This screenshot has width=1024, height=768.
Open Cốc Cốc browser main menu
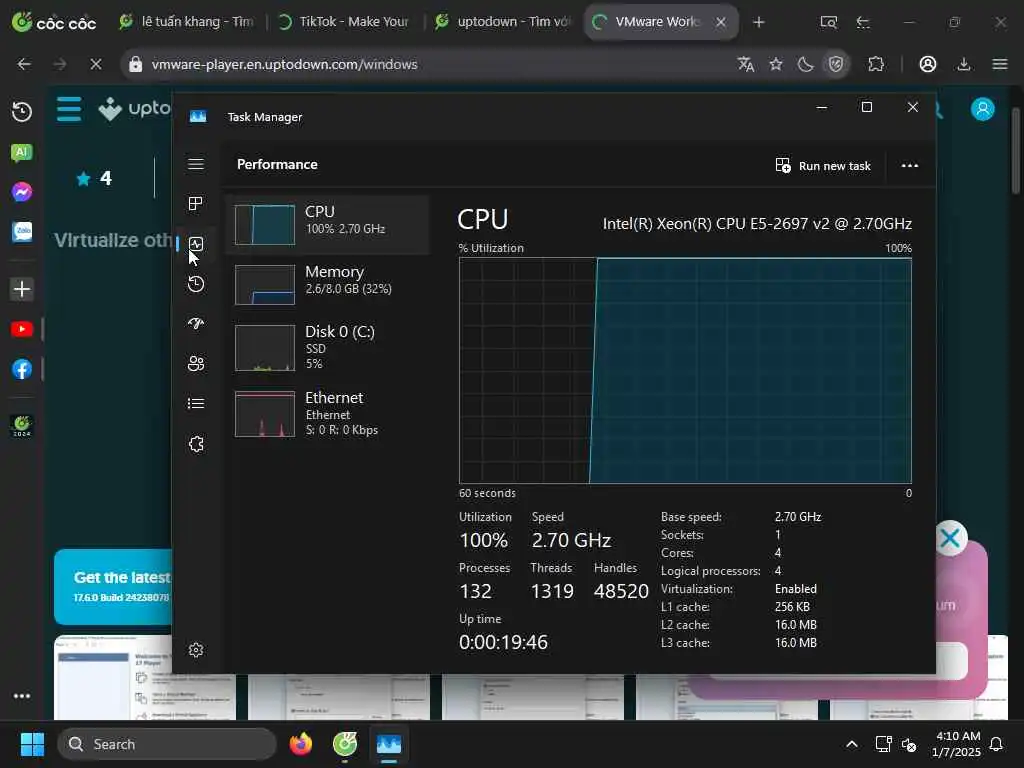click(1000, 64)
